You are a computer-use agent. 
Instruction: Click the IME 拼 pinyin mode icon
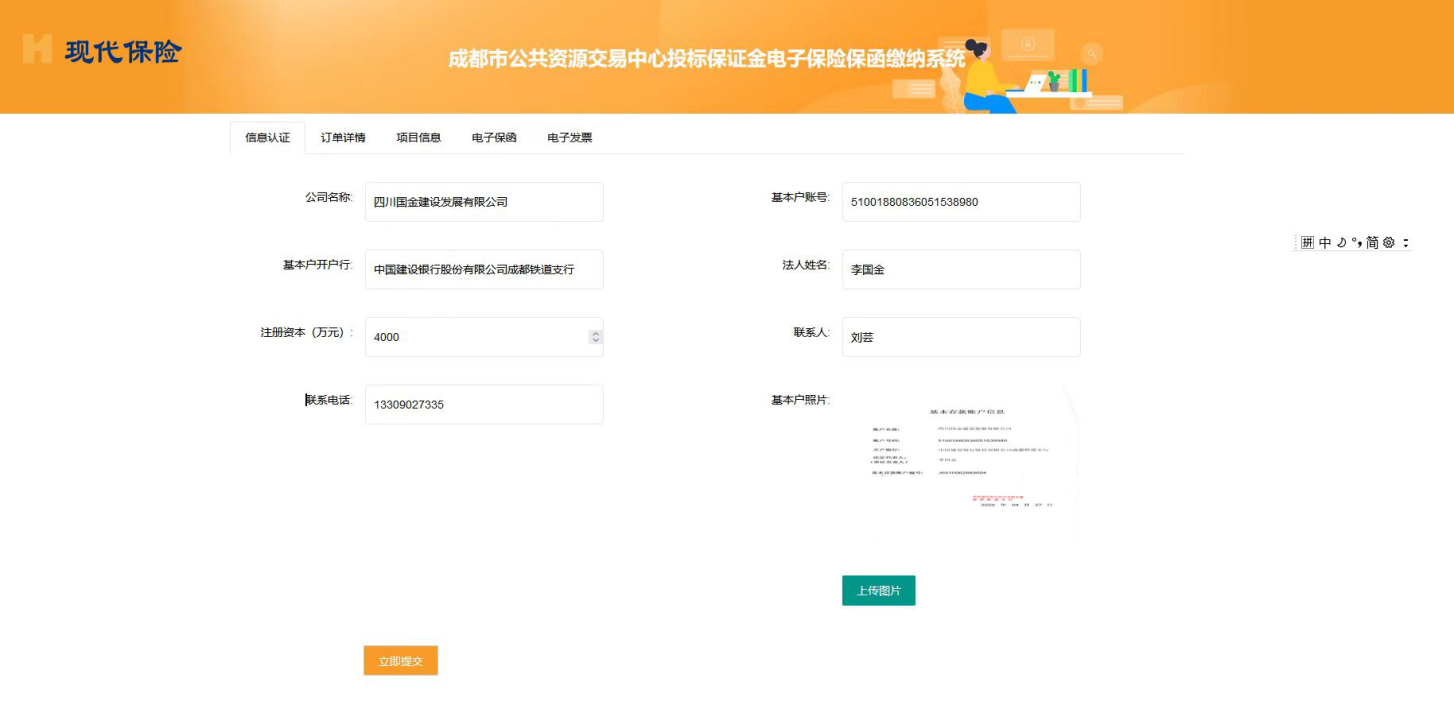[x=1307, y=243]
